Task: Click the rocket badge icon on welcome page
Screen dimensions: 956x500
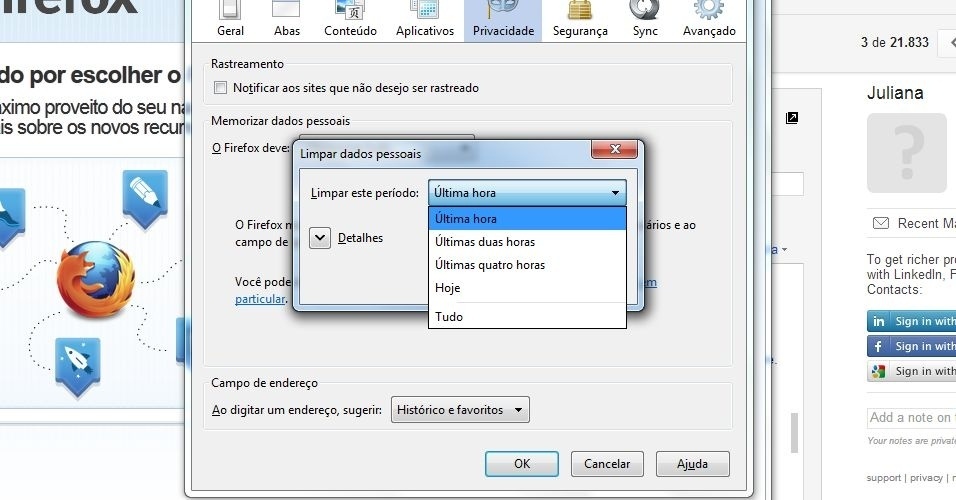Action: pyautogui.click(x=77, y=367)
